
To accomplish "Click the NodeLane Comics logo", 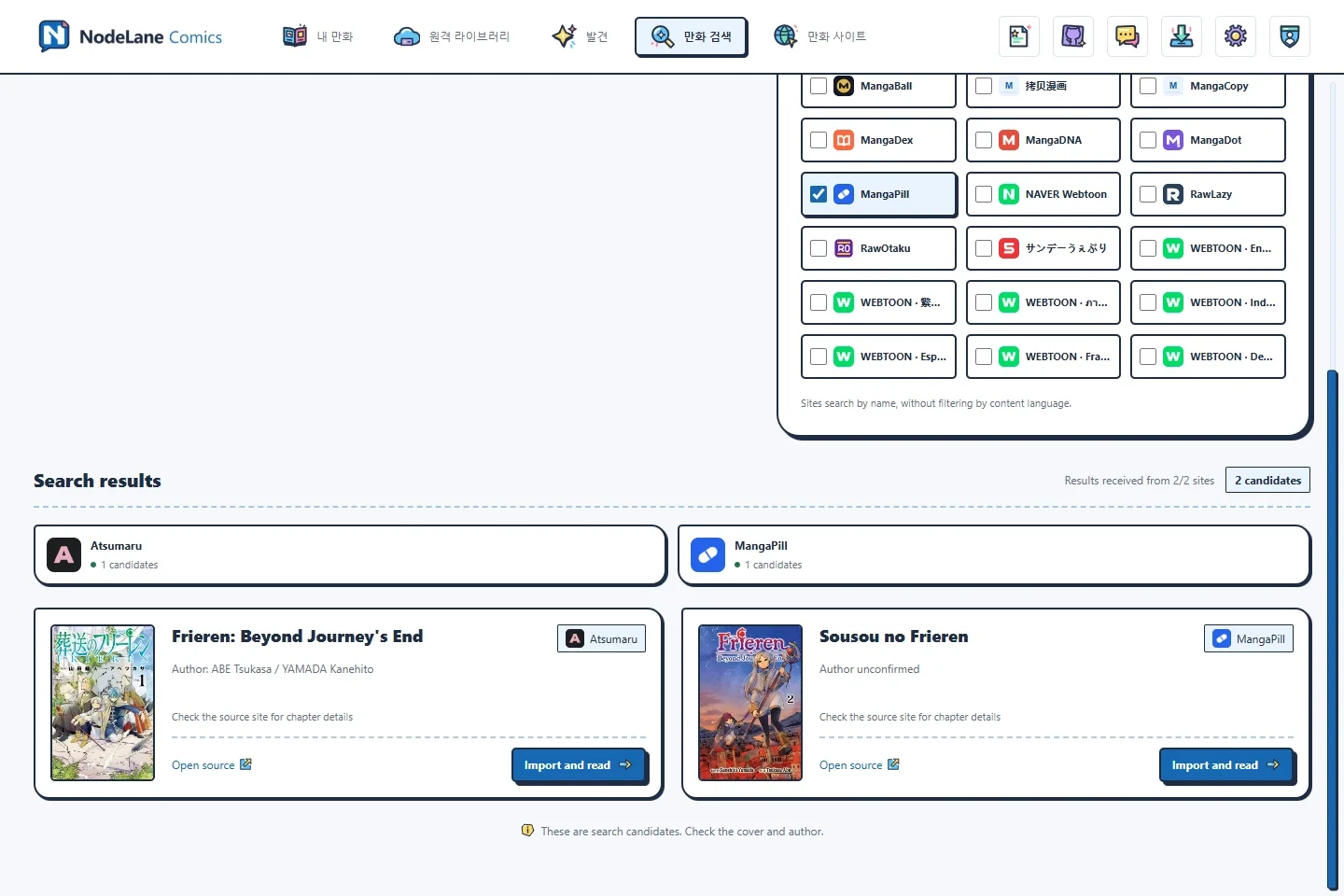I will pyautogui.click(x=130, y=36).
